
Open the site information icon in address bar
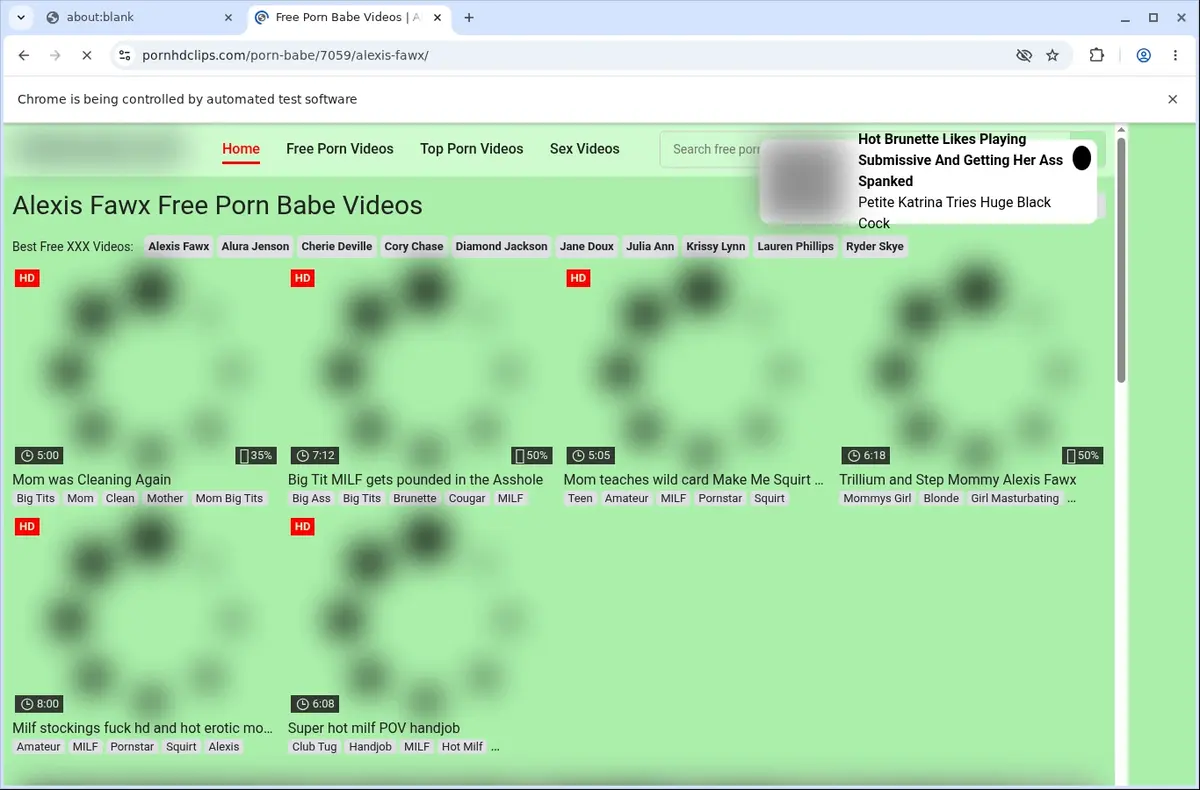(x=124, y=56)
